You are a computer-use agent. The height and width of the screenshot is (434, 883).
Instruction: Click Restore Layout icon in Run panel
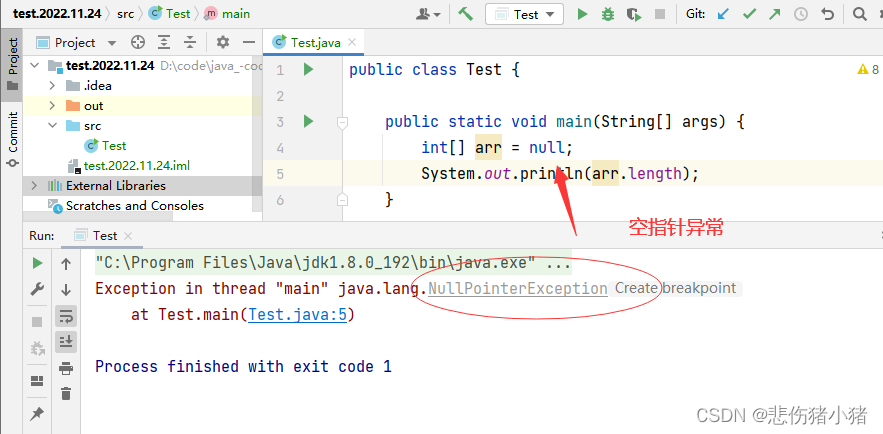pyautogui.click(x=37, y=381)
